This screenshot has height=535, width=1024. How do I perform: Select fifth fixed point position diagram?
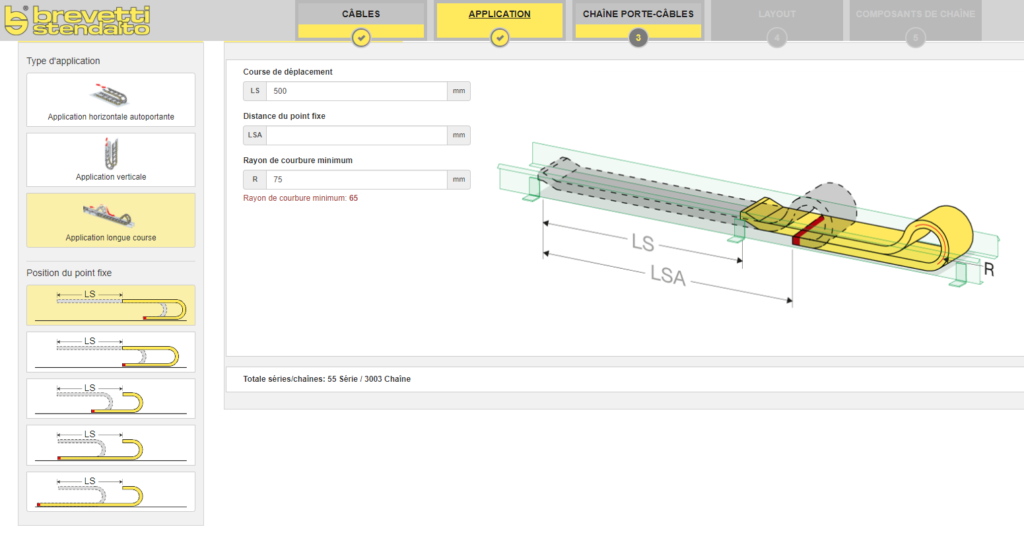pyautogui.click(x=111, y=491)
